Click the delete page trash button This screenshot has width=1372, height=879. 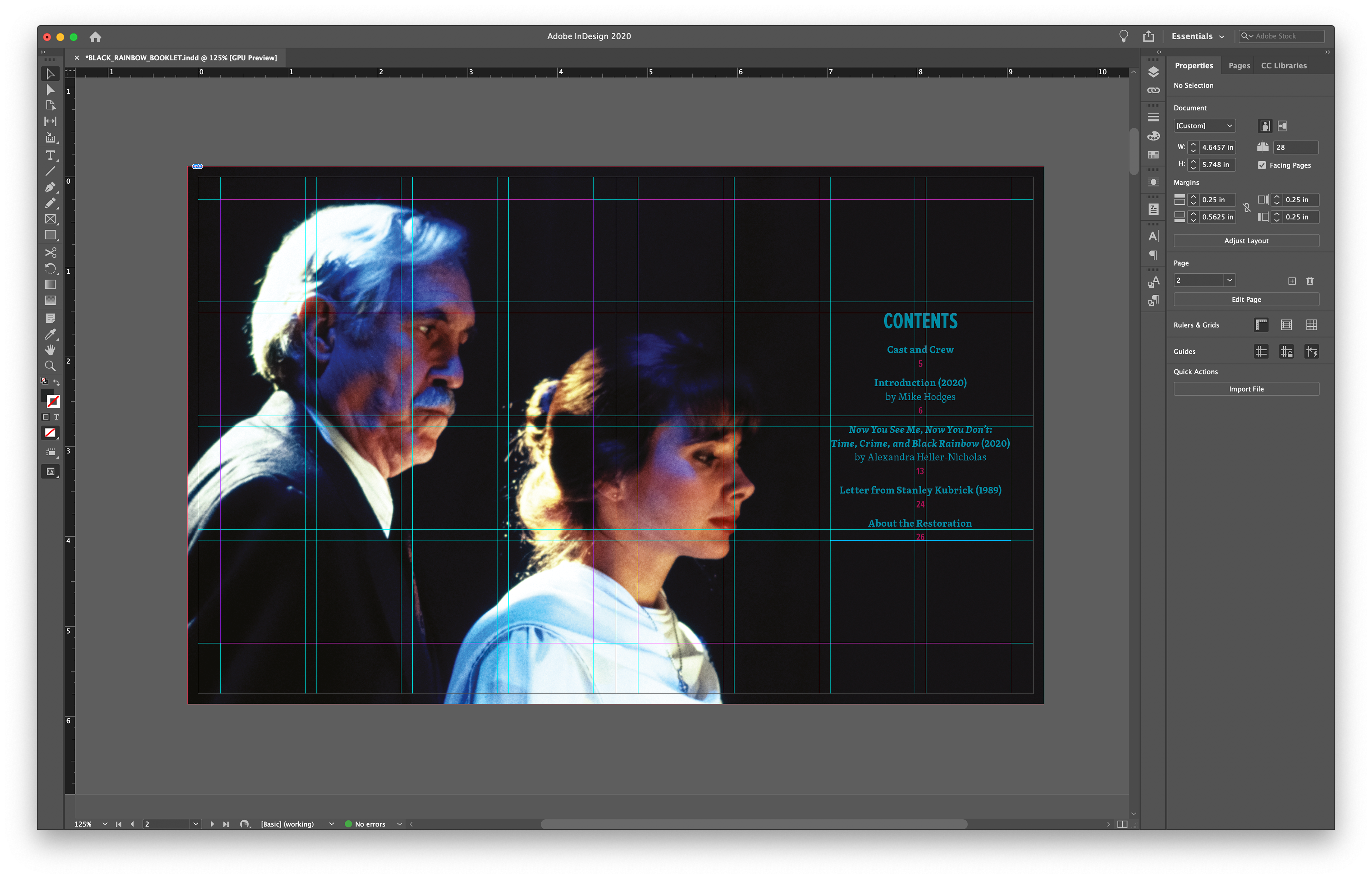point(1310,281)
